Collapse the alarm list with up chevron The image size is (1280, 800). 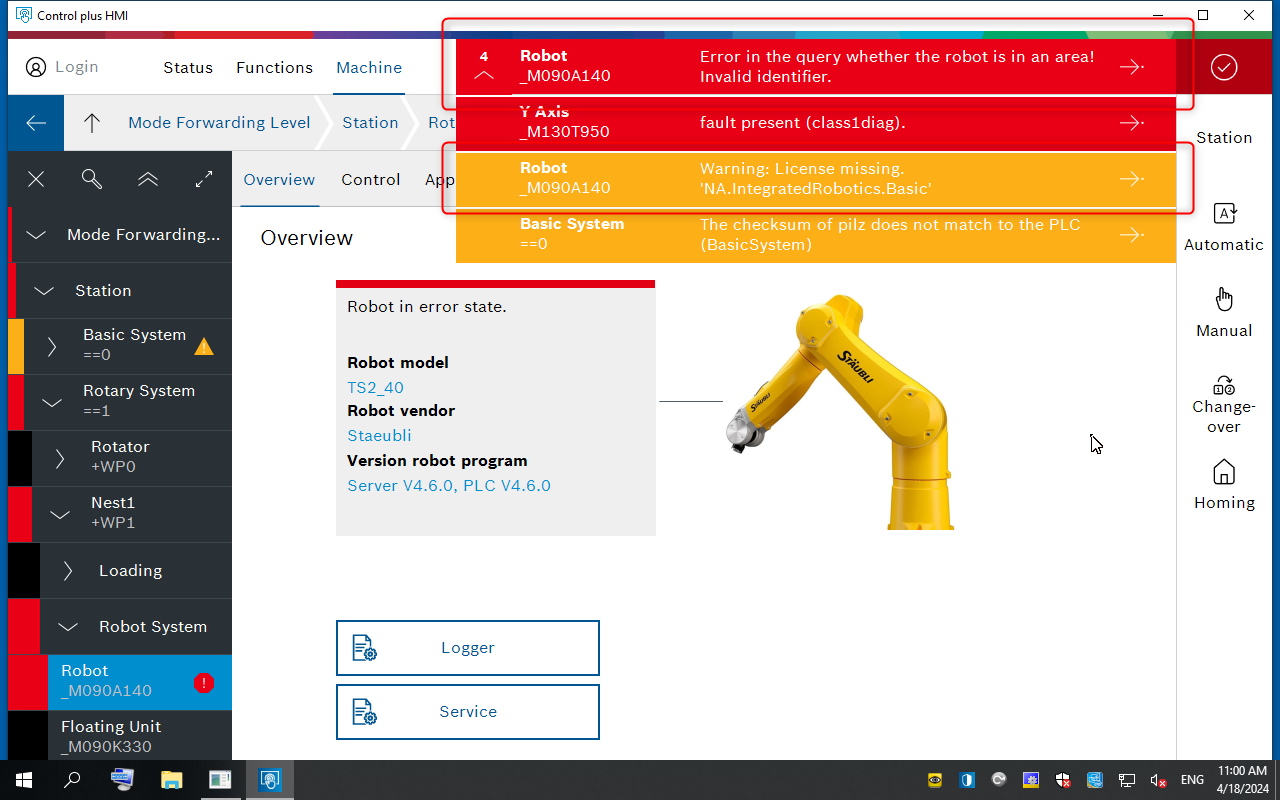pyautogui.click(x=484, y=76)
